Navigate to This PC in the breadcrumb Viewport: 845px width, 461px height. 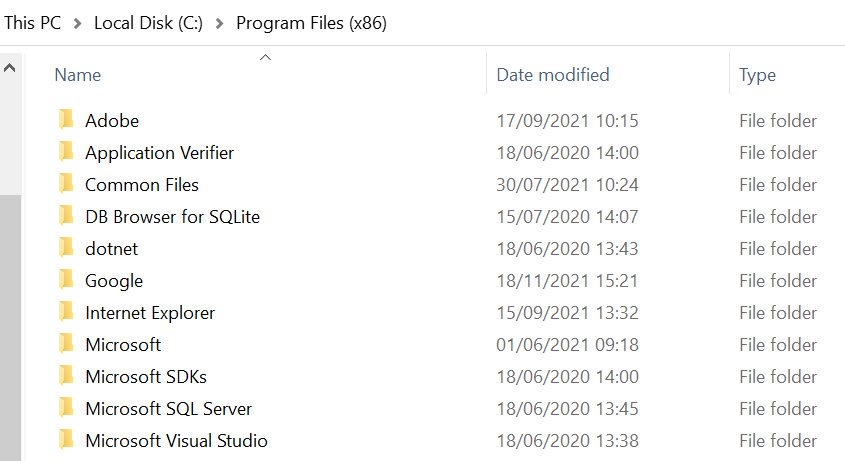[x=32, y=23]
